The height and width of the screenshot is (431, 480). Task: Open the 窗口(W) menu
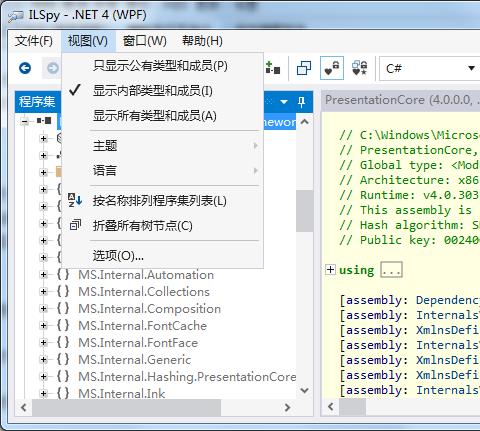pos(145,41)
